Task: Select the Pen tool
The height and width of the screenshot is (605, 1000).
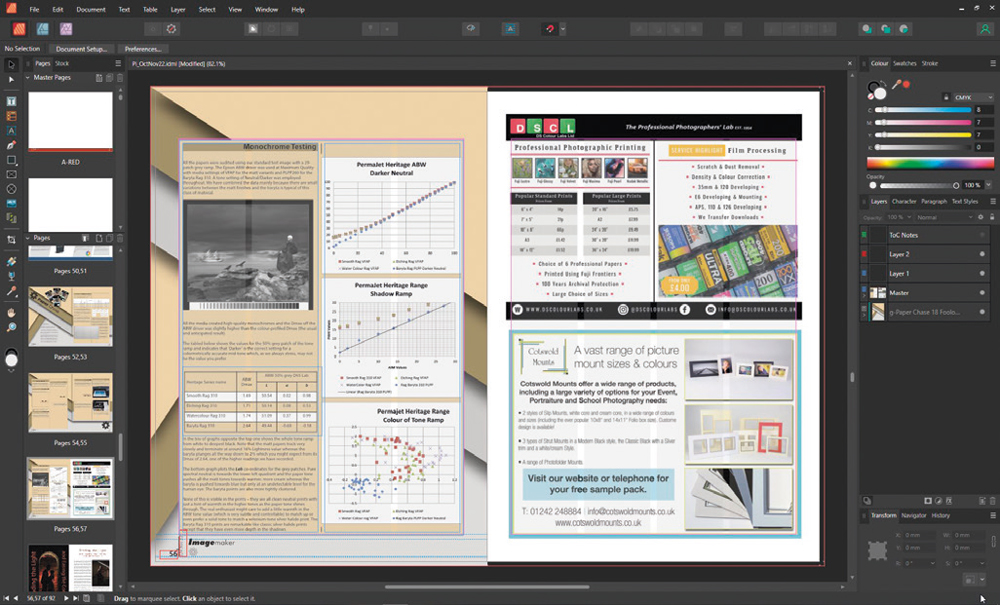Action: [11, 145]
